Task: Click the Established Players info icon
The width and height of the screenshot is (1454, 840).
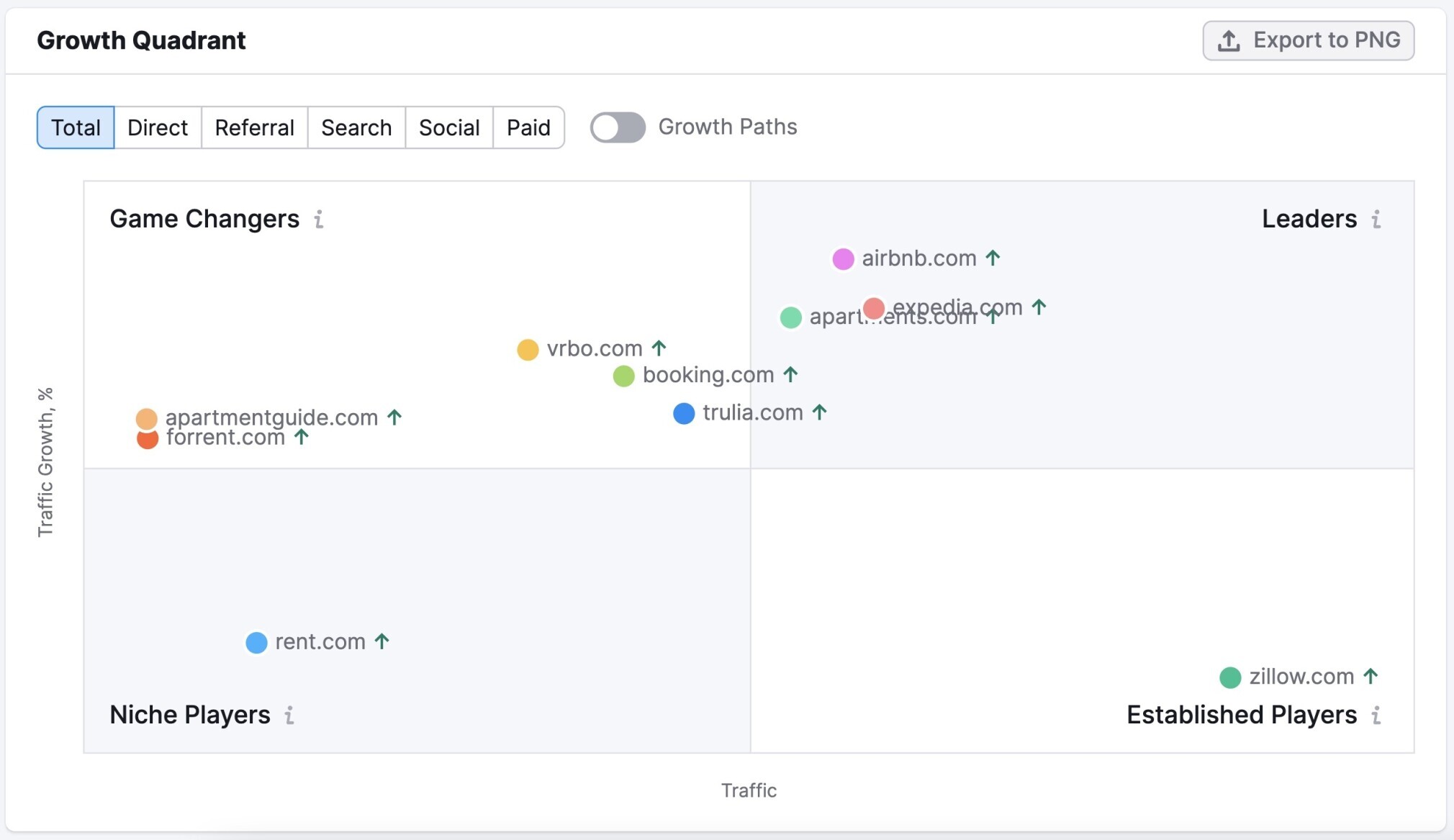Action: click(1376, 715)
